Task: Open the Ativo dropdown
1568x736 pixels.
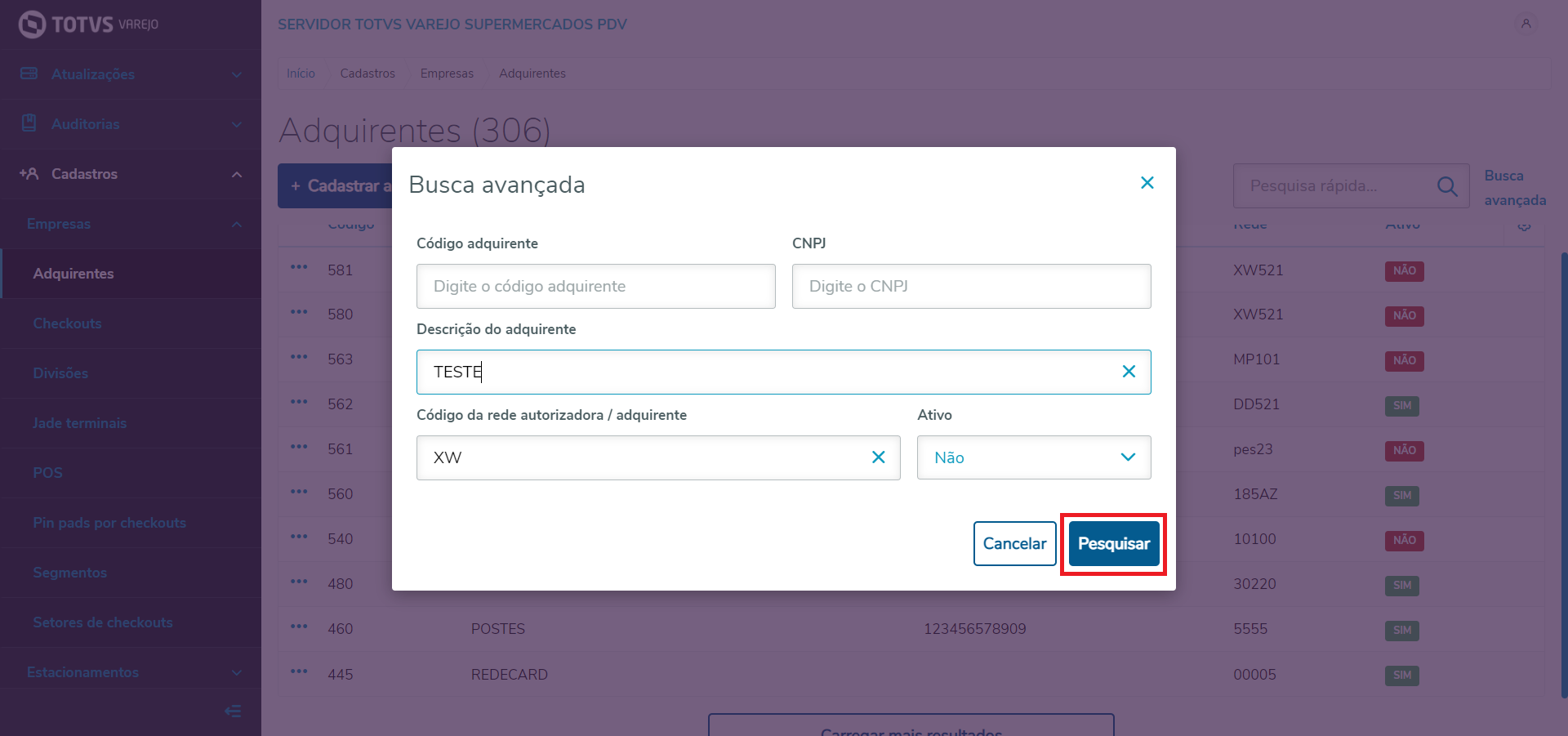Action: 1033,457
